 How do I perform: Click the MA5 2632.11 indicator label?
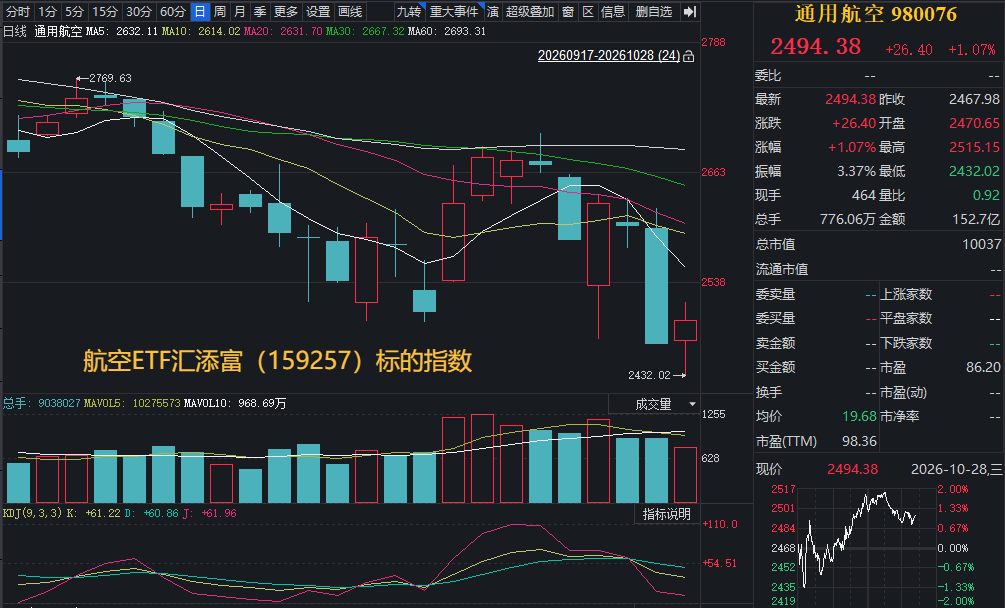pyautogui.click(x=122, y=31)
